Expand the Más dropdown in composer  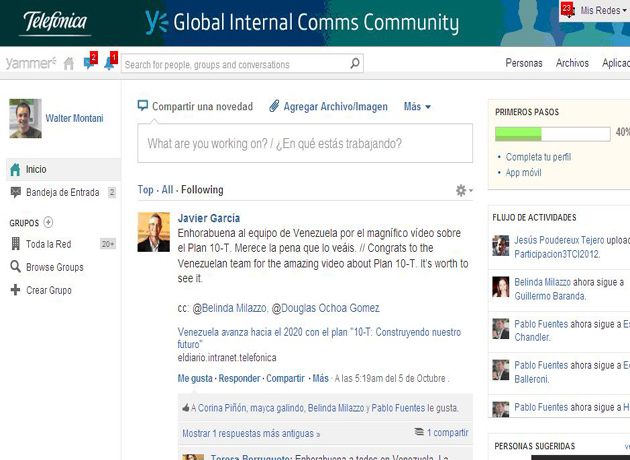tap(417, 106)
